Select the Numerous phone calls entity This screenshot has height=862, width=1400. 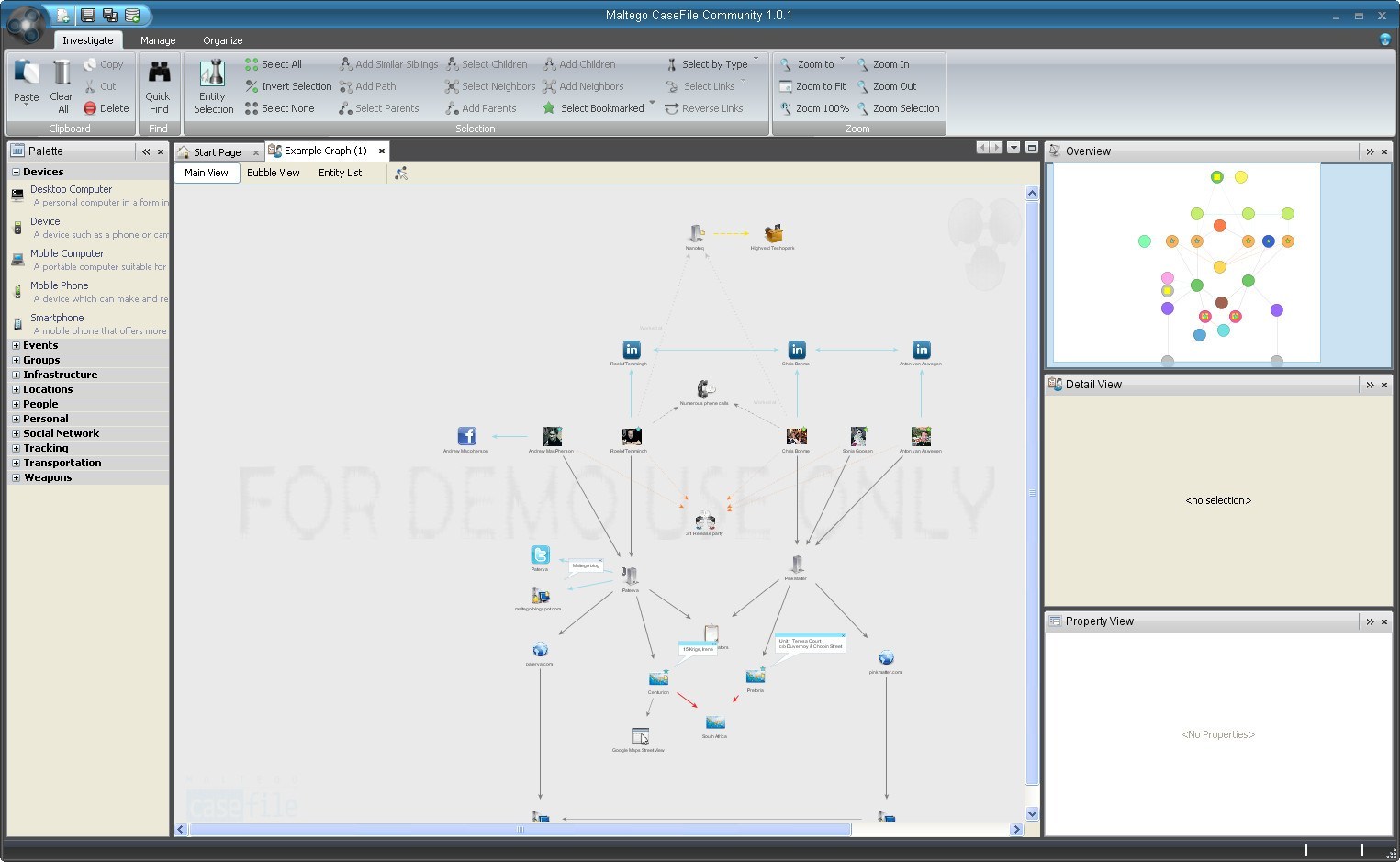click(705, 389)
